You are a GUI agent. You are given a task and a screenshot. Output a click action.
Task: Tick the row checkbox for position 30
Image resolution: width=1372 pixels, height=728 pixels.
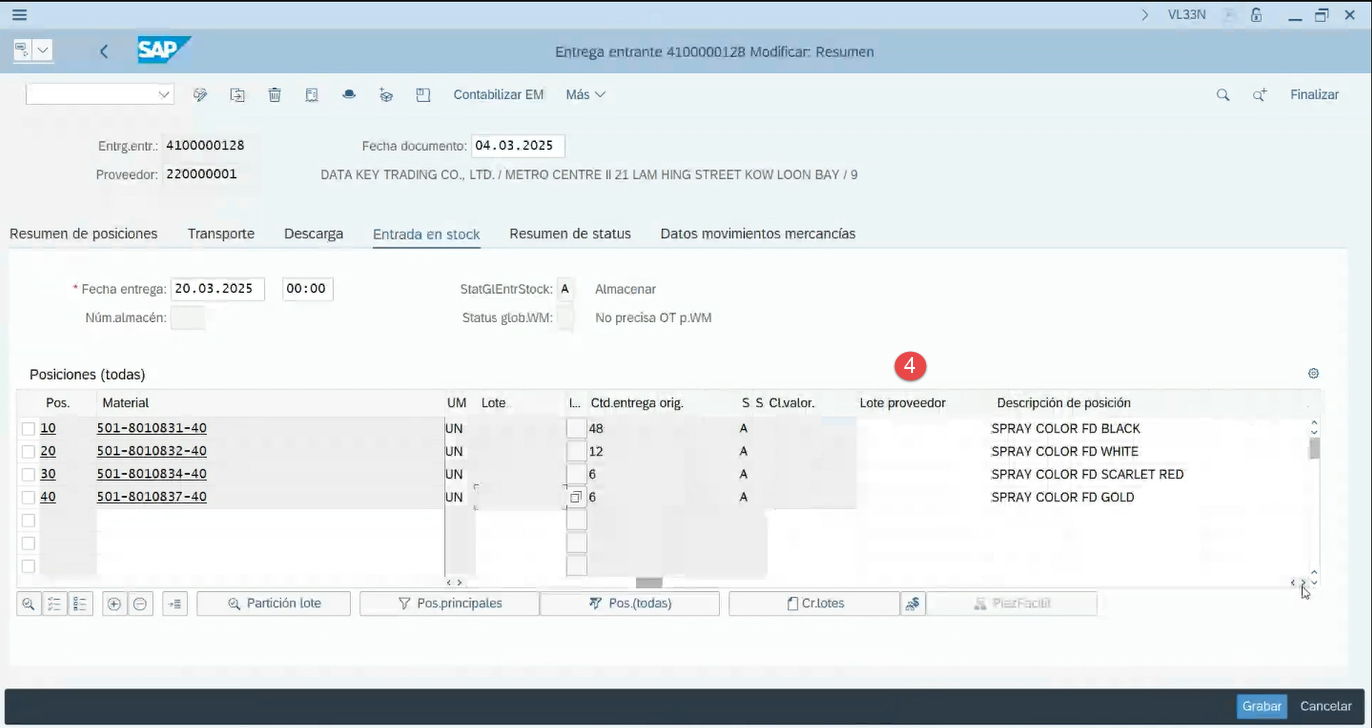pos(28,475)
